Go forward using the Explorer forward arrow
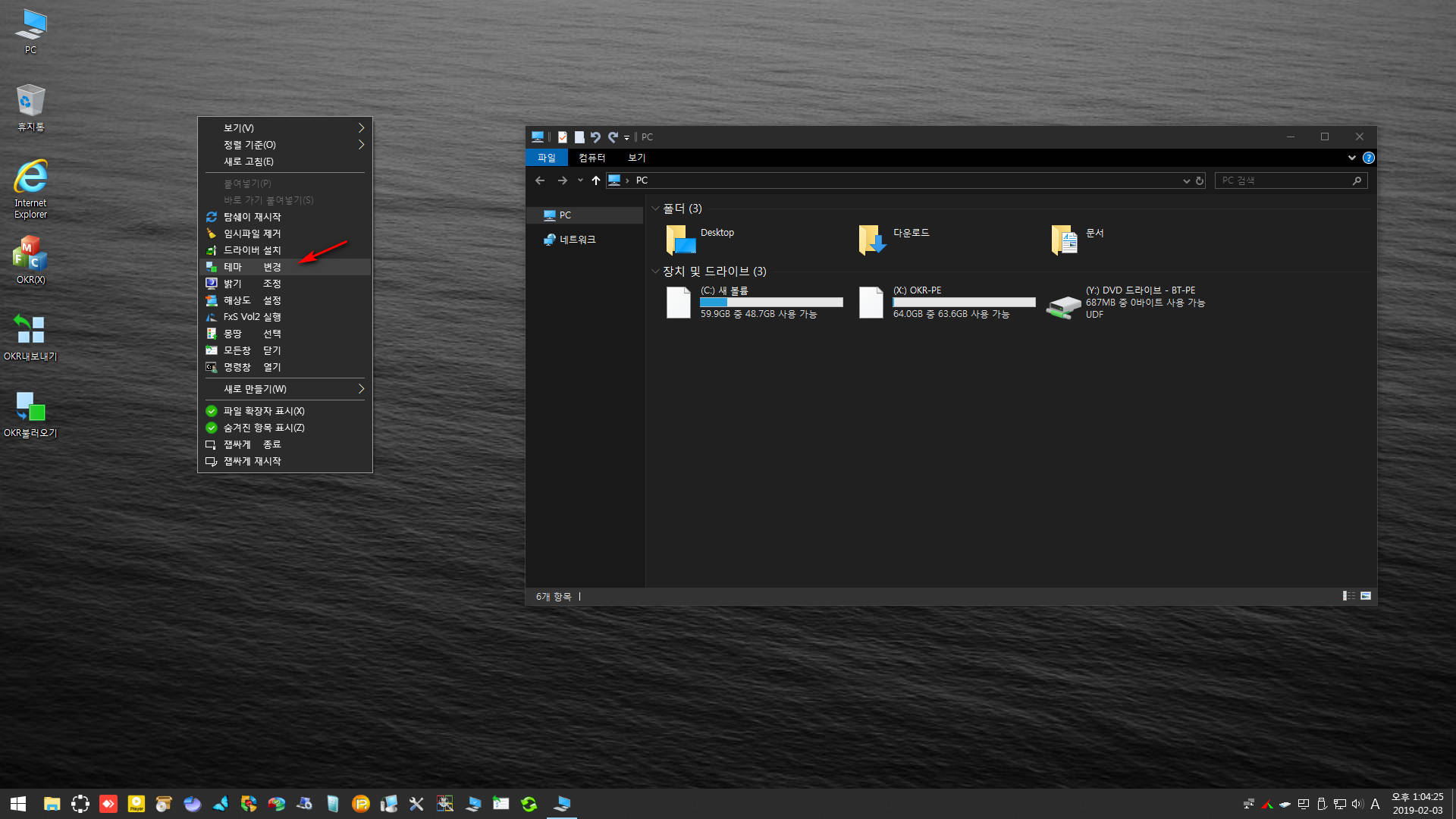The height and width of the screenshot is (819, 1456). (562, 180)
